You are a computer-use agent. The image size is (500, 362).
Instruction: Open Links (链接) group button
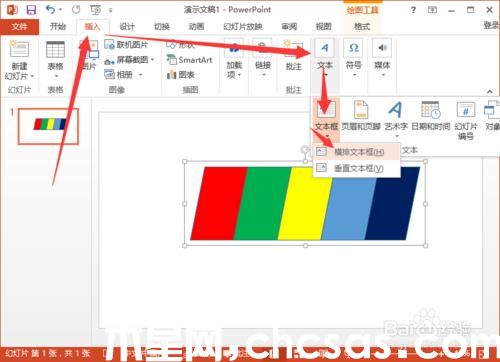(x=263, y=58)
